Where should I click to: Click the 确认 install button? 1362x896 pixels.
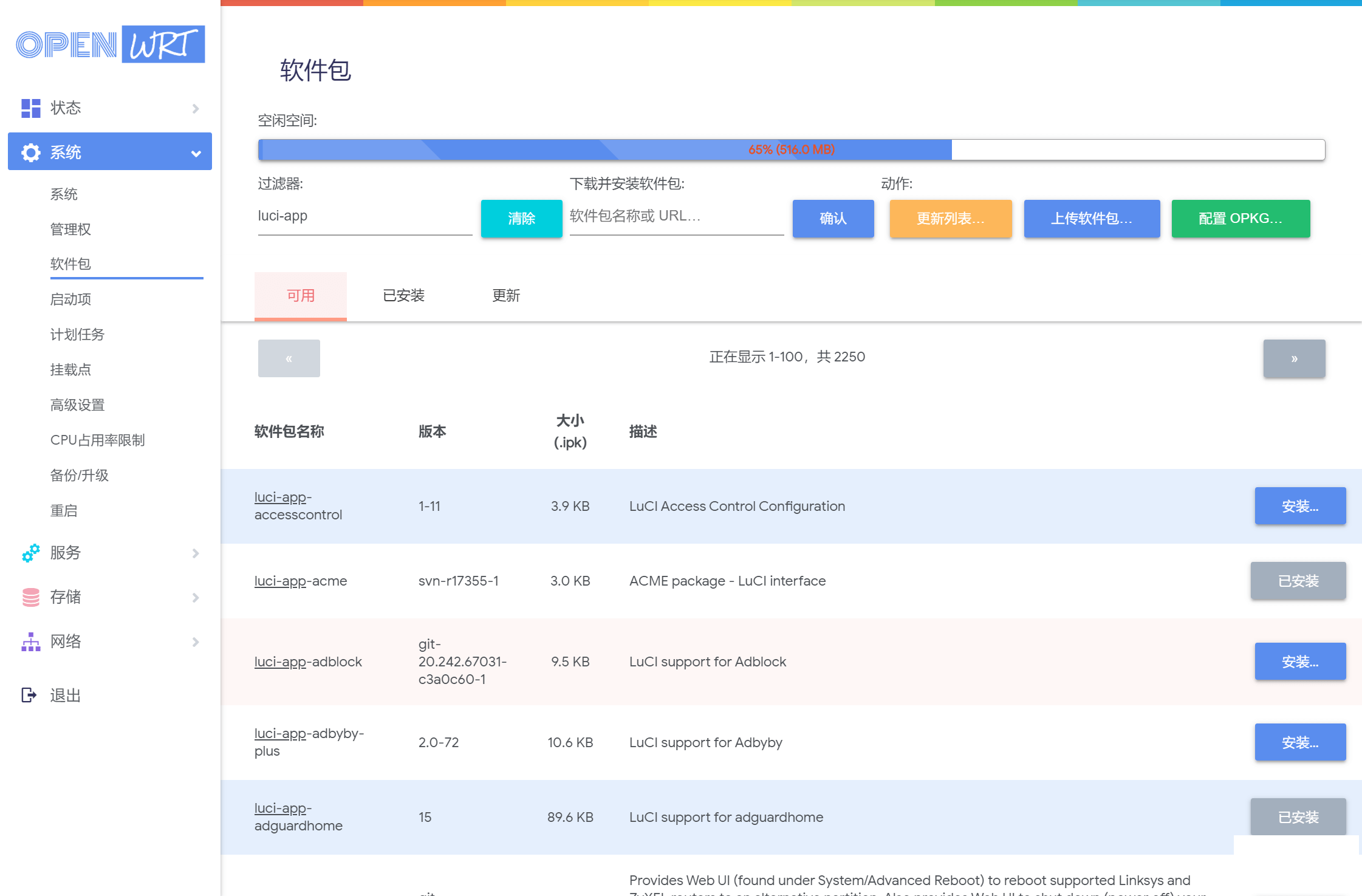click(833, 219)
